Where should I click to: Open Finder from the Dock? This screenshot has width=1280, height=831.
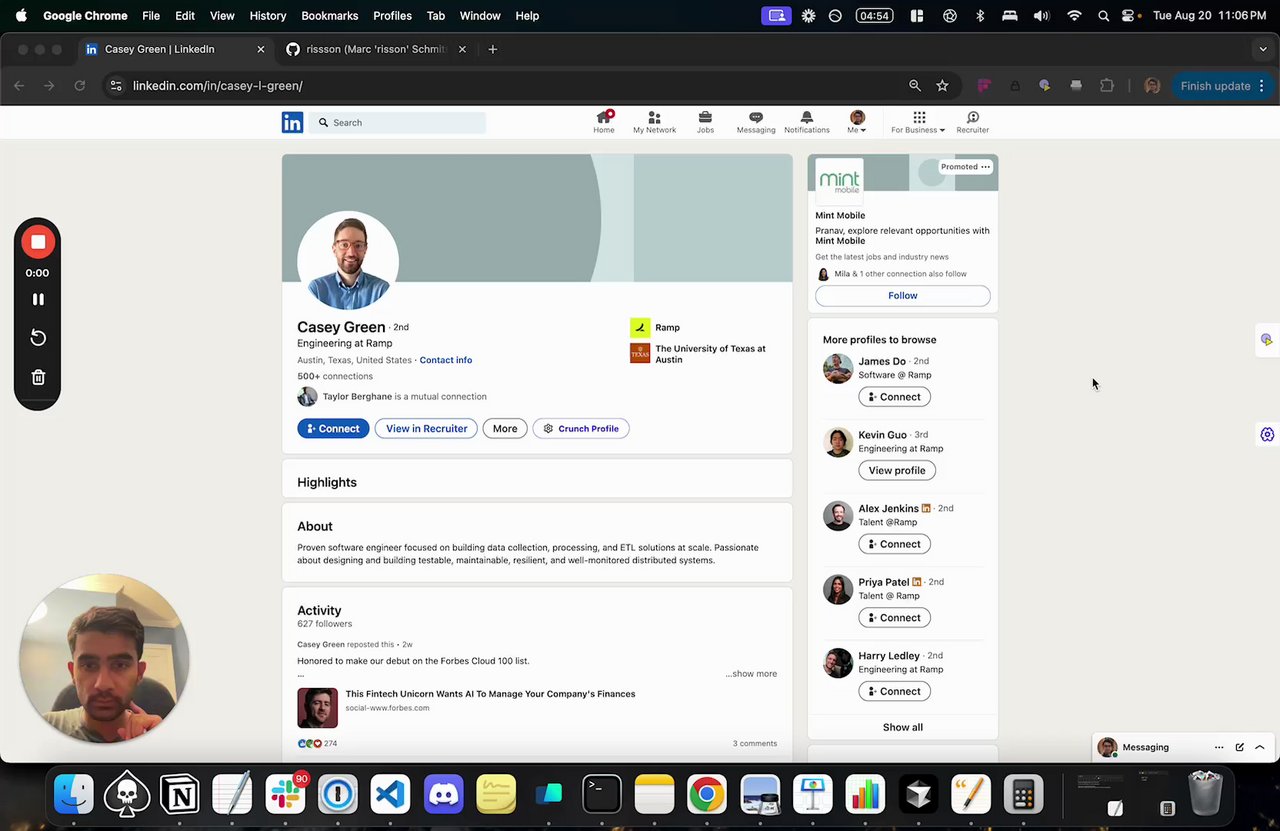(x=74, y=795)
